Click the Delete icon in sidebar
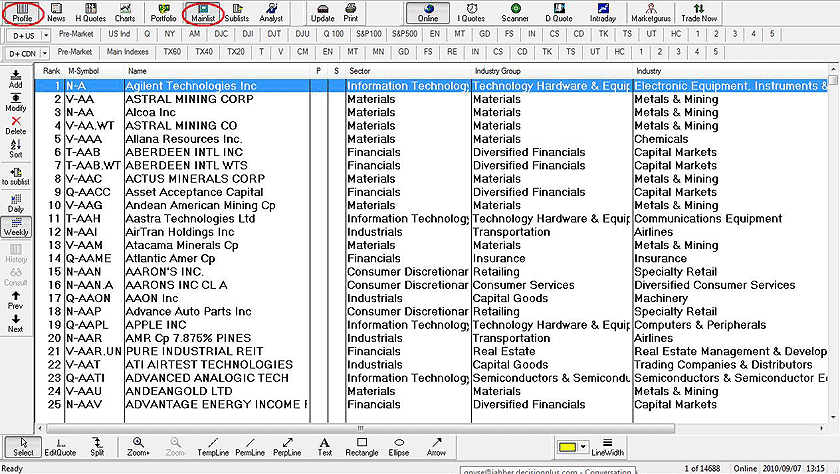Viewport: 840px width, 474px height. 16,126
